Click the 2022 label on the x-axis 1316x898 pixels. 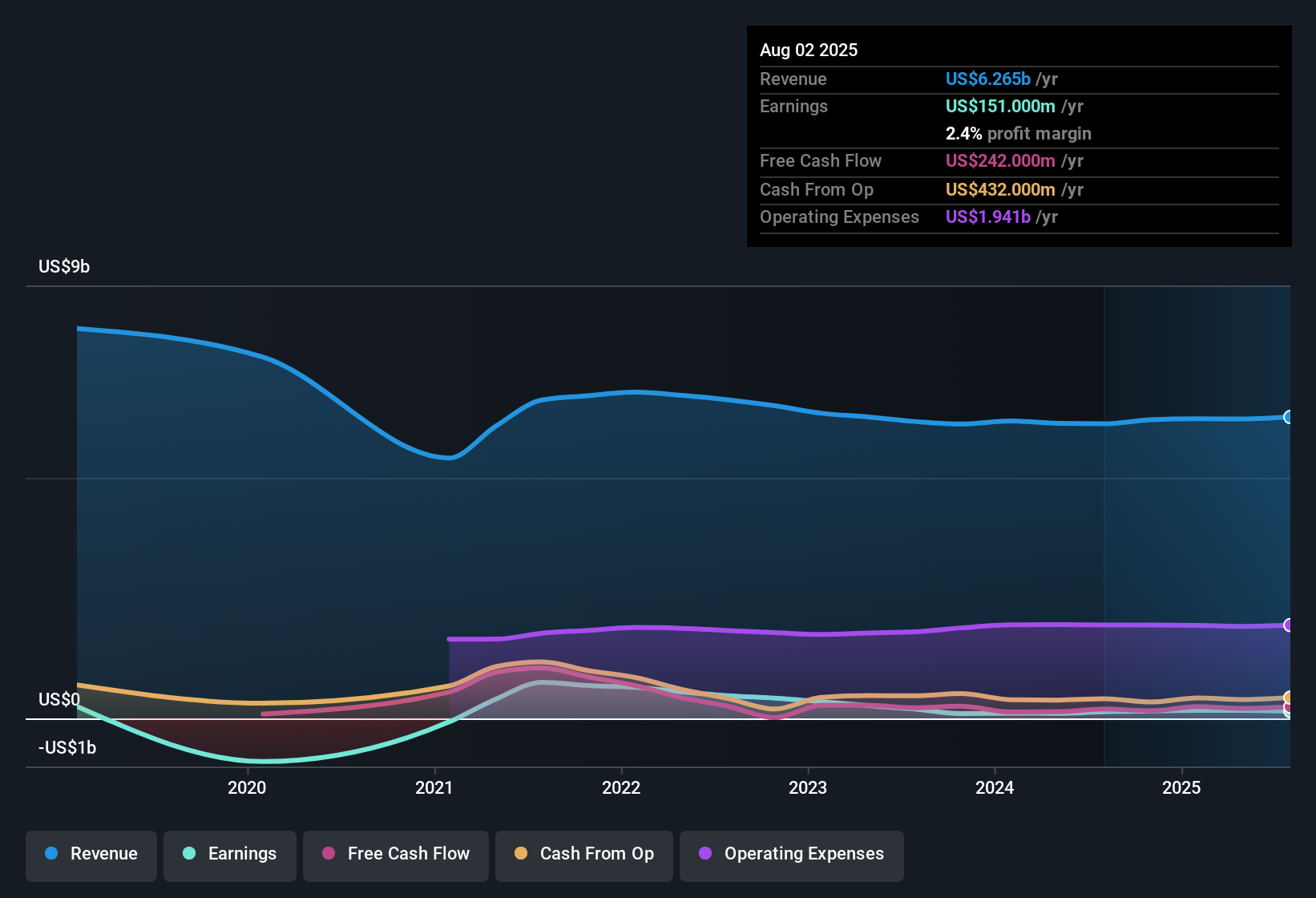point(622,787)
